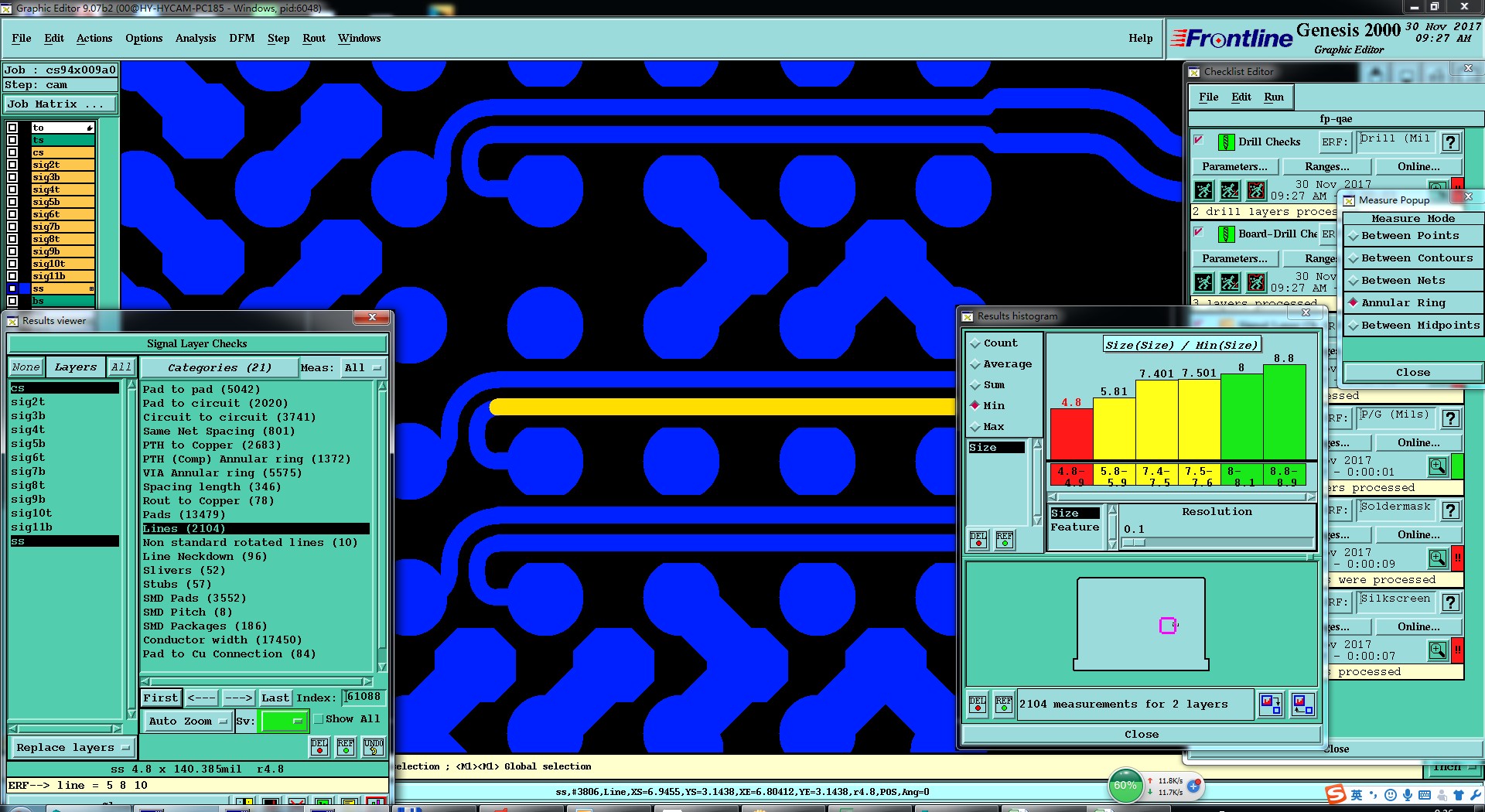The image size is (1485, 812).
Task: Click the Index input field
Action: pyautogui.click(x=363, y=697)
